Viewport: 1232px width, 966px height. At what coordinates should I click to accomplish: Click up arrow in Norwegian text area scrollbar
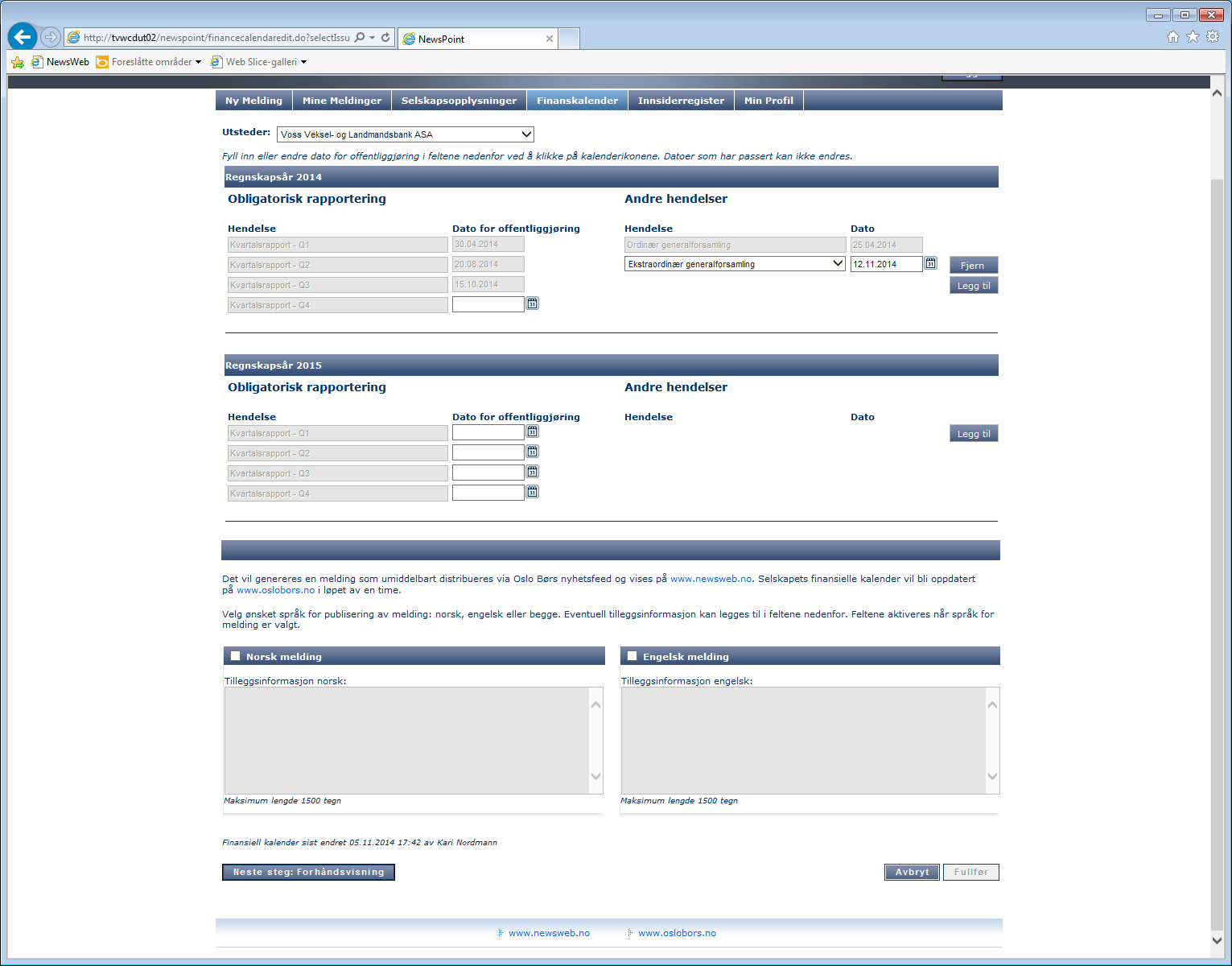tap(596, 705)
